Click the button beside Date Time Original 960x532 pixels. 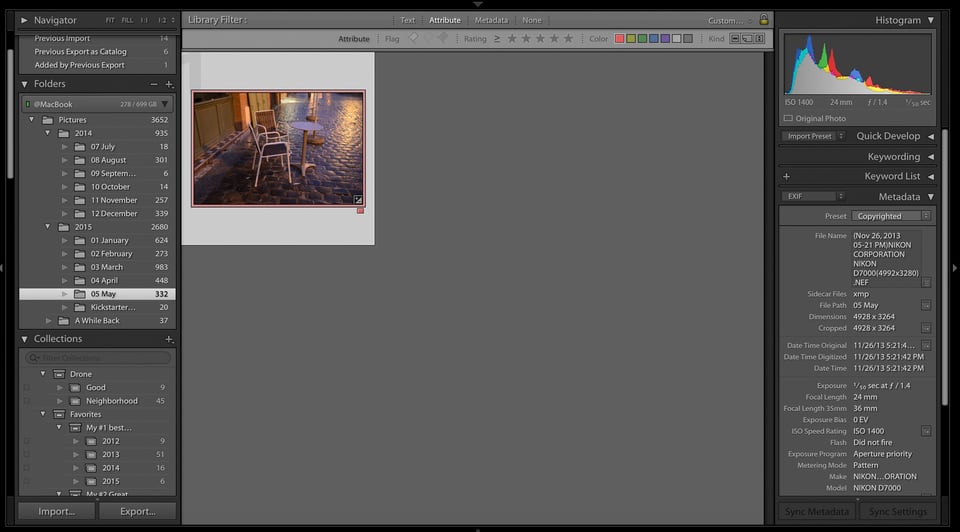point(926,345)
